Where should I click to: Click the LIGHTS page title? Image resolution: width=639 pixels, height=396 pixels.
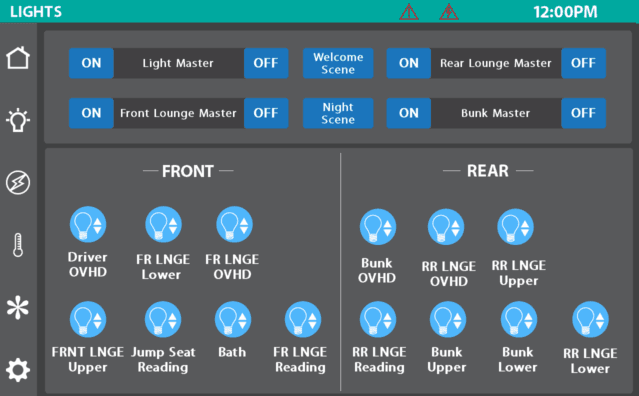[x=36, y=12]
